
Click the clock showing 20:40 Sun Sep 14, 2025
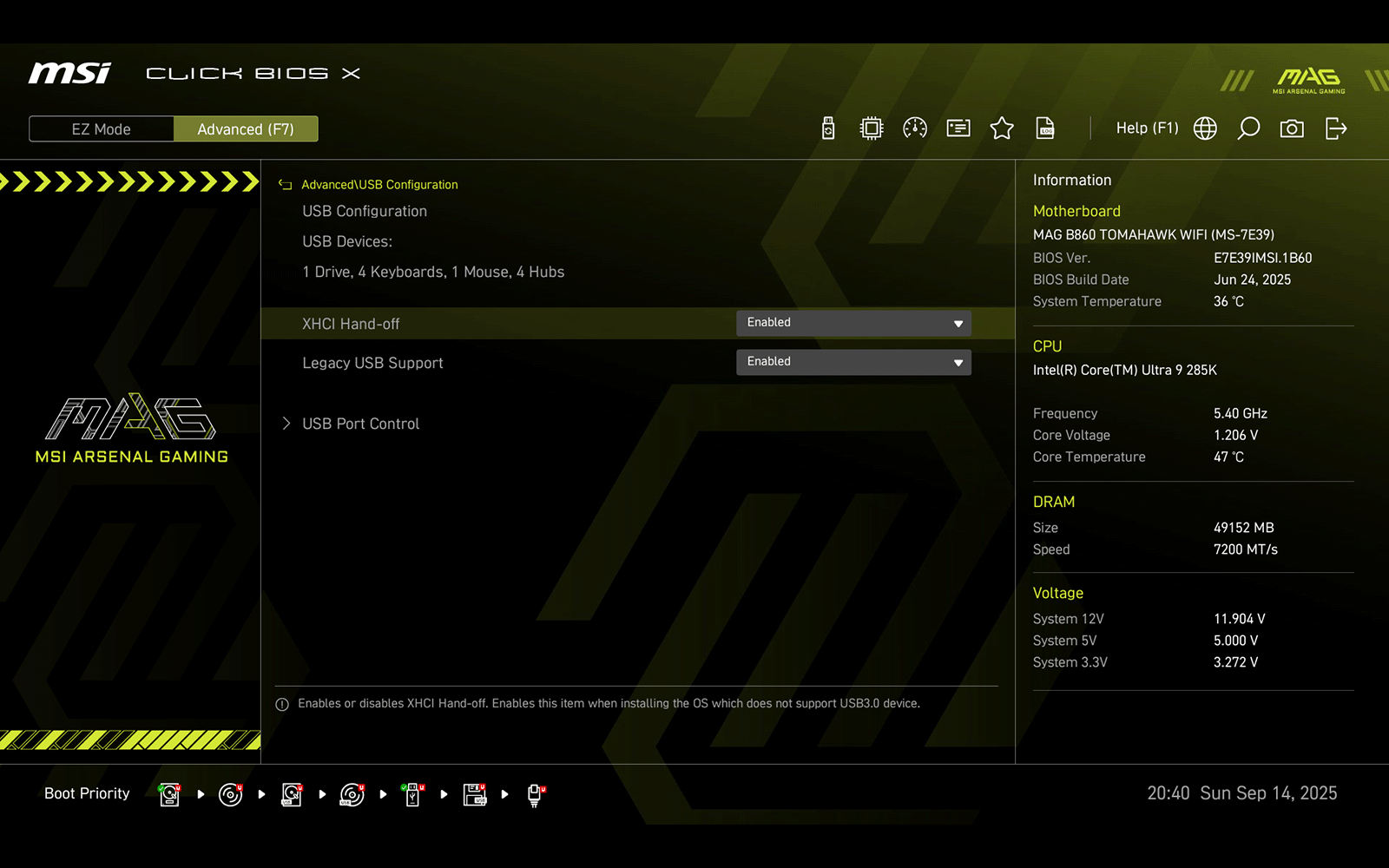[x=1242, y=793]
